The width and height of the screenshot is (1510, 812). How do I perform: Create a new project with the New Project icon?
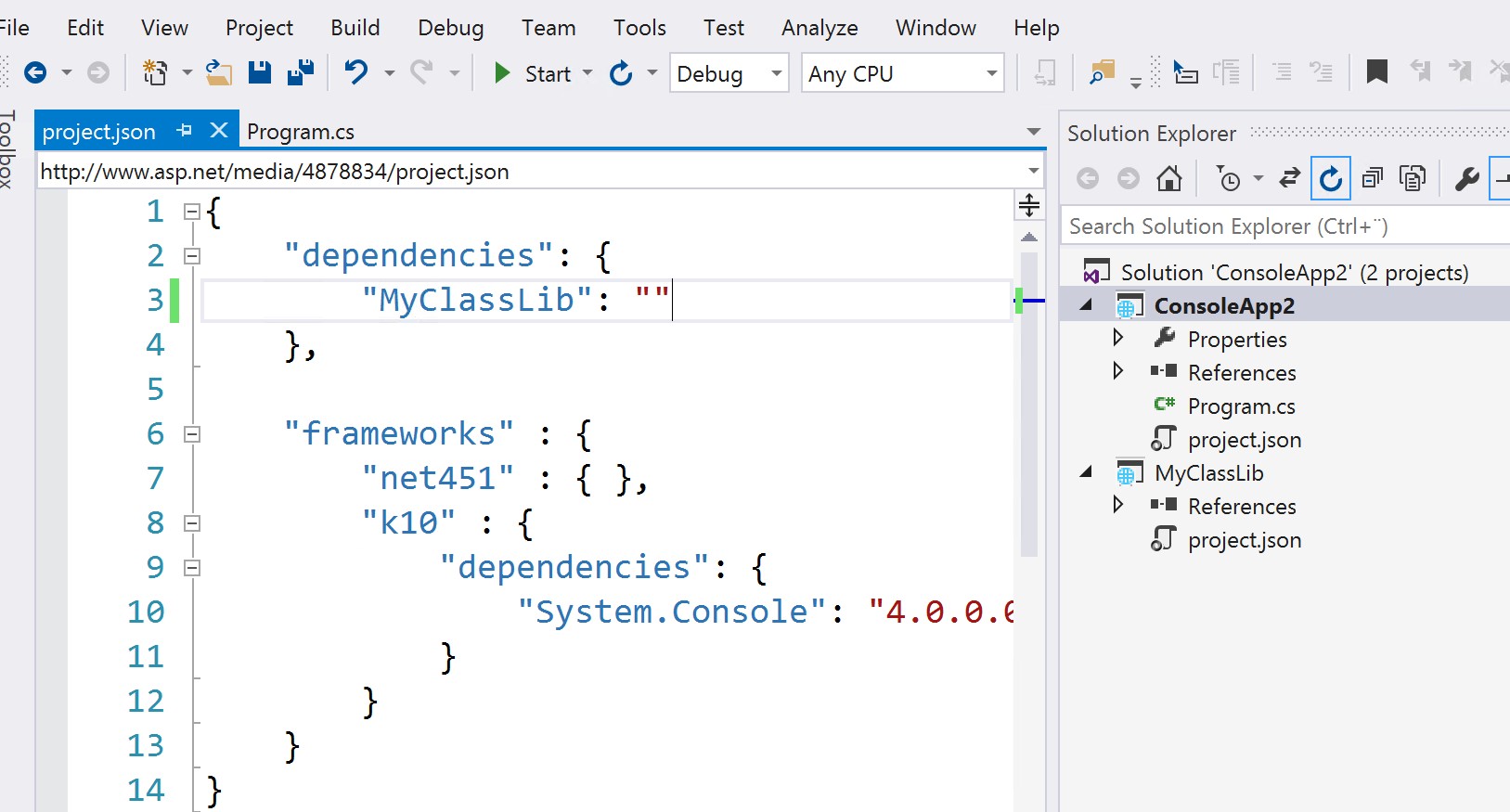pos(154,72)
